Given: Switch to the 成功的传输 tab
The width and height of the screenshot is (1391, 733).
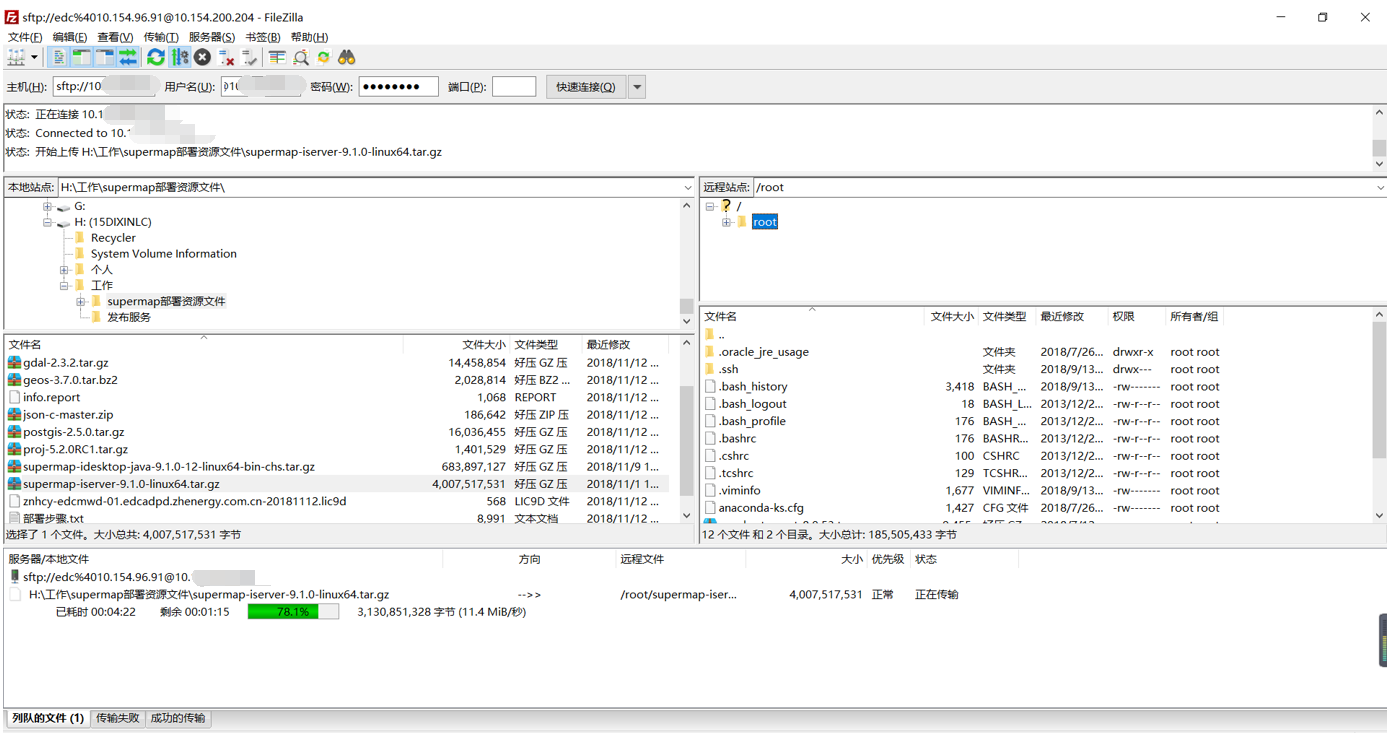Looking at the screenshot, I should tap(177, 718).
